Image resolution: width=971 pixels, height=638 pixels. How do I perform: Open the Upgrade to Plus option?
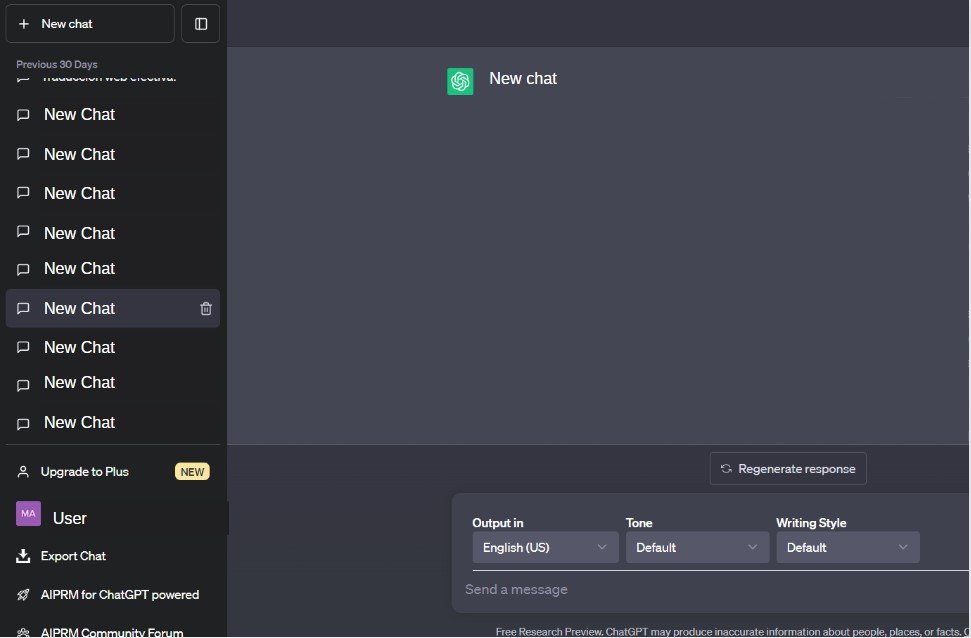[113, 472]
